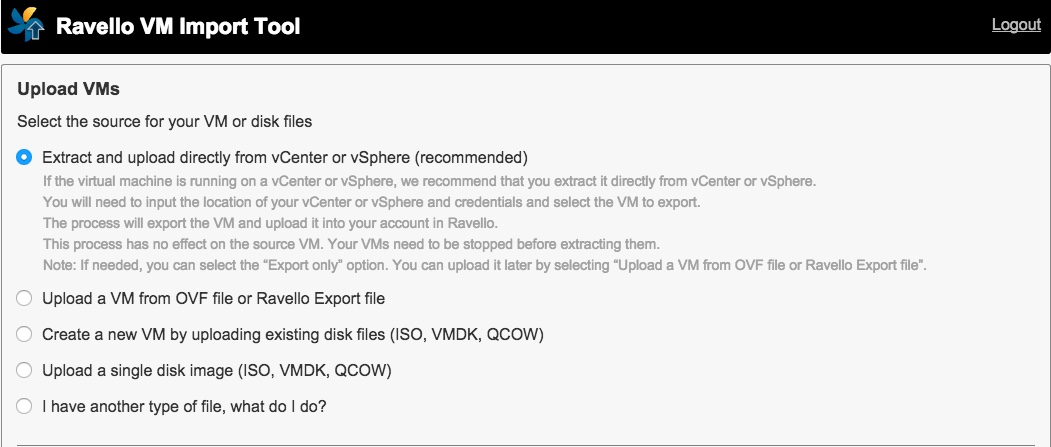Click line 'This process has no effect'
This screenshot has width=1051, height=447.
[x=352, y=244]
